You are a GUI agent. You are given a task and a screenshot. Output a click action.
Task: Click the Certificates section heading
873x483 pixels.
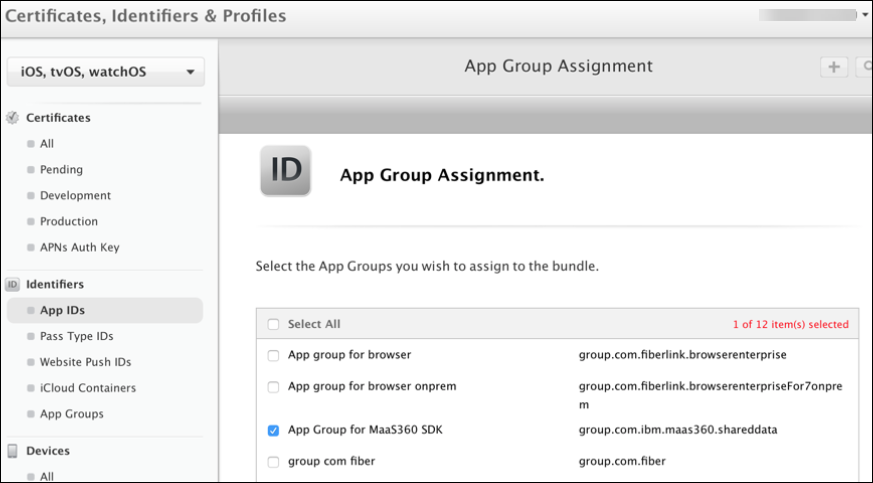tap(58, 118)
